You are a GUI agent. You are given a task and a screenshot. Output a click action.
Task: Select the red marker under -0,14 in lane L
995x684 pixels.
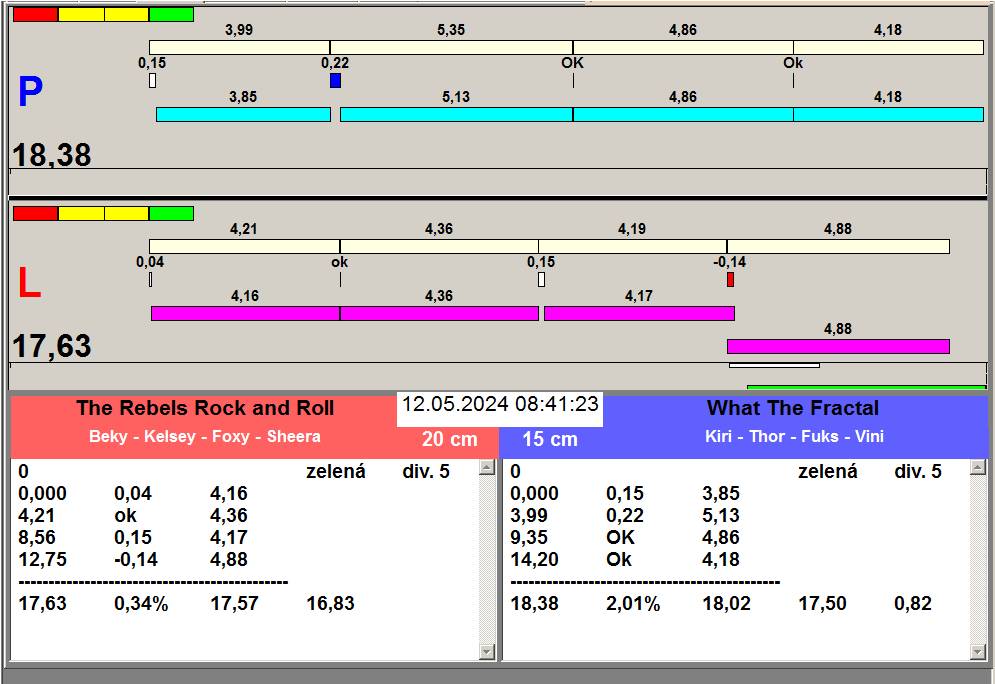click(x=730, y=279)
